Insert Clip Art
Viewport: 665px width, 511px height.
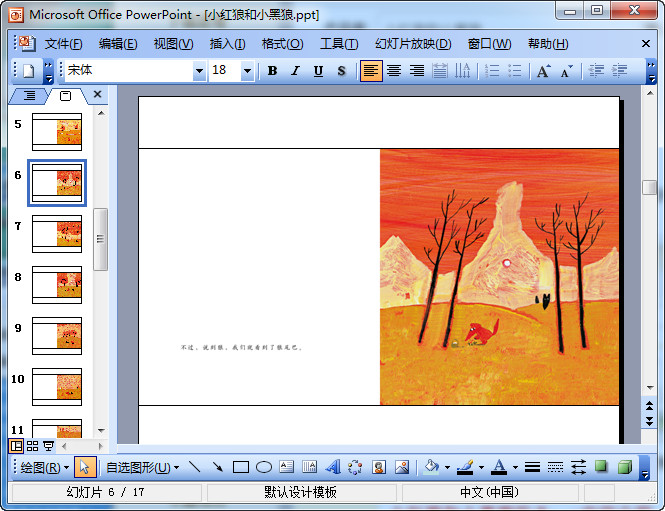[379, 467]
